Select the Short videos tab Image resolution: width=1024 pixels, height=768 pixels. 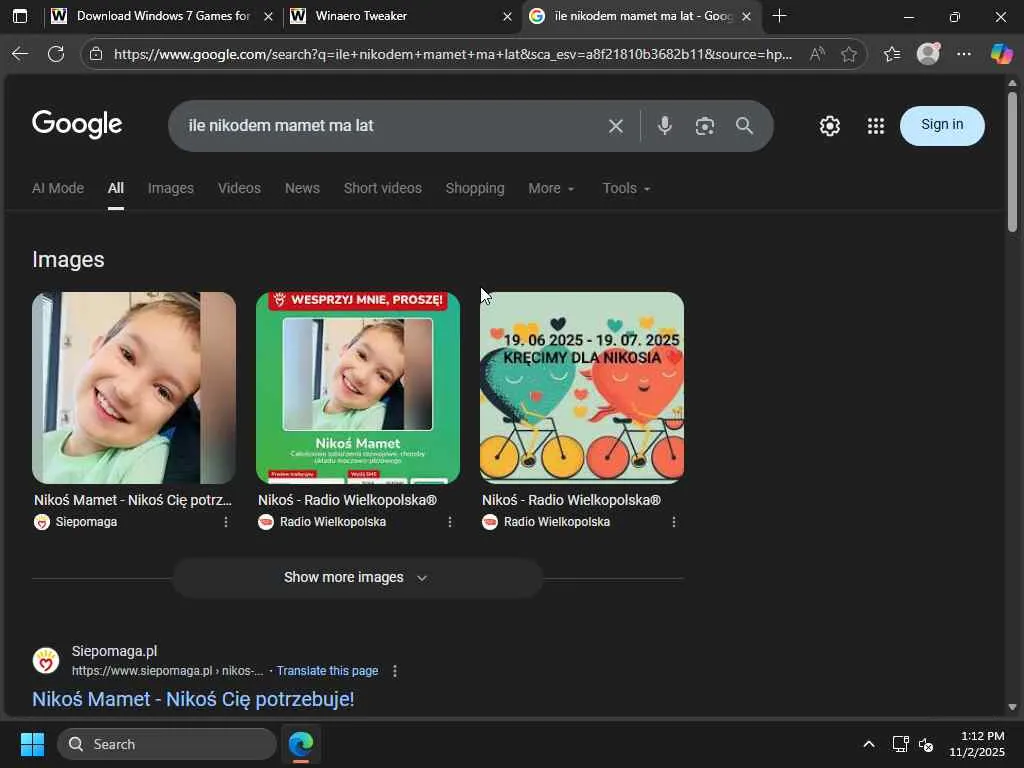[383, 188]
